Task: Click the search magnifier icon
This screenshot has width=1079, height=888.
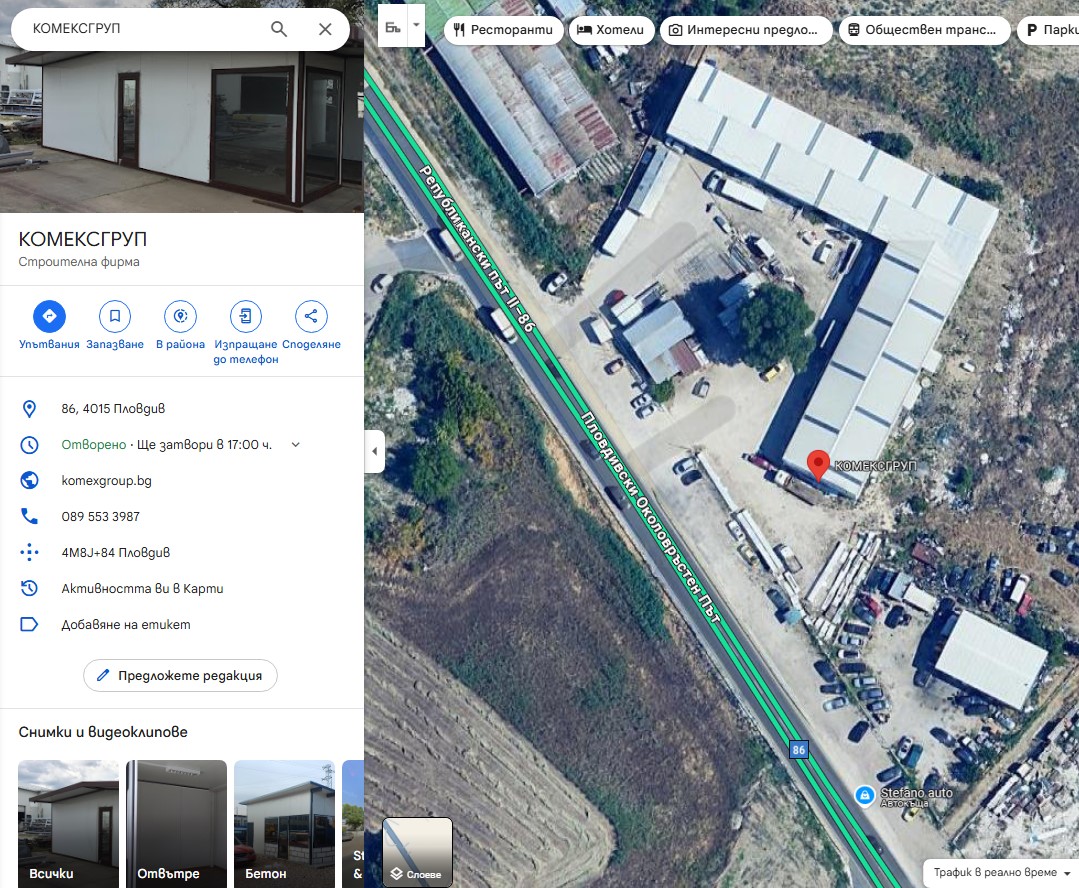Action: 279,29
